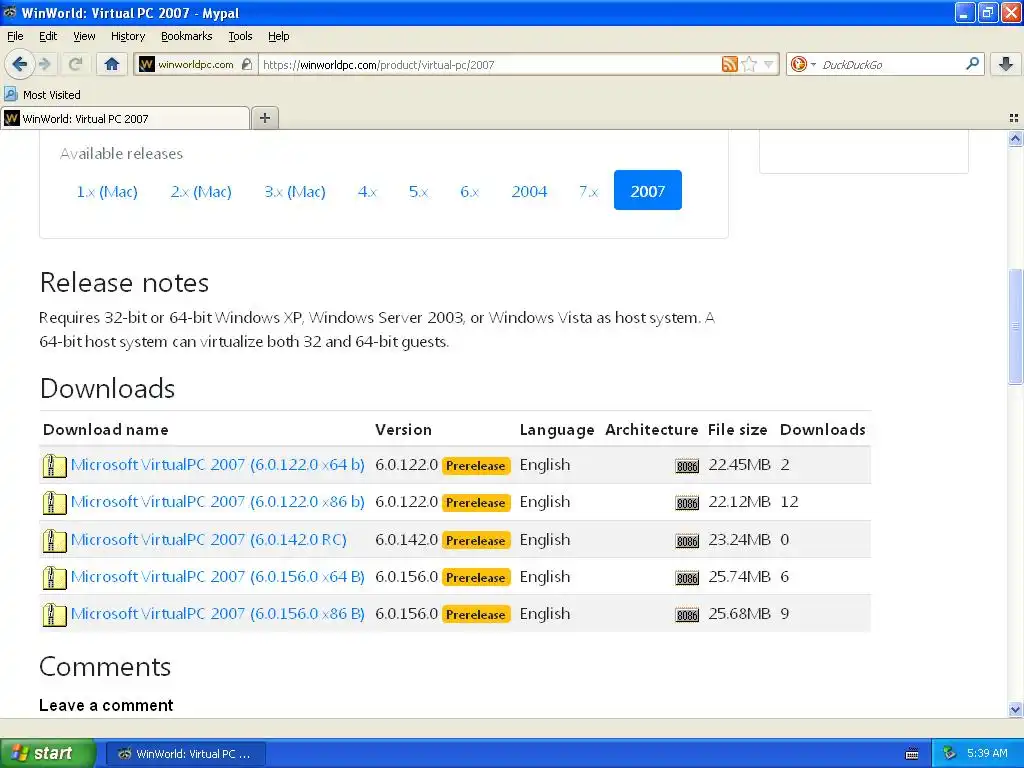Viewport: 1024px width, 768px height.
Task: Select the 6.x release
Action: [x=470, y=191]
